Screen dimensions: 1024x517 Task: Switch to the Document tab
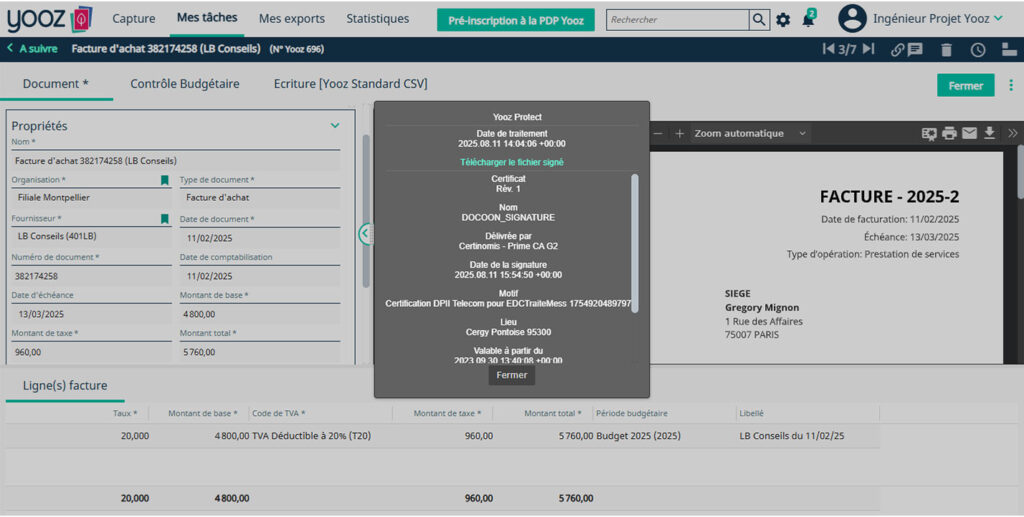coord(56,84)
